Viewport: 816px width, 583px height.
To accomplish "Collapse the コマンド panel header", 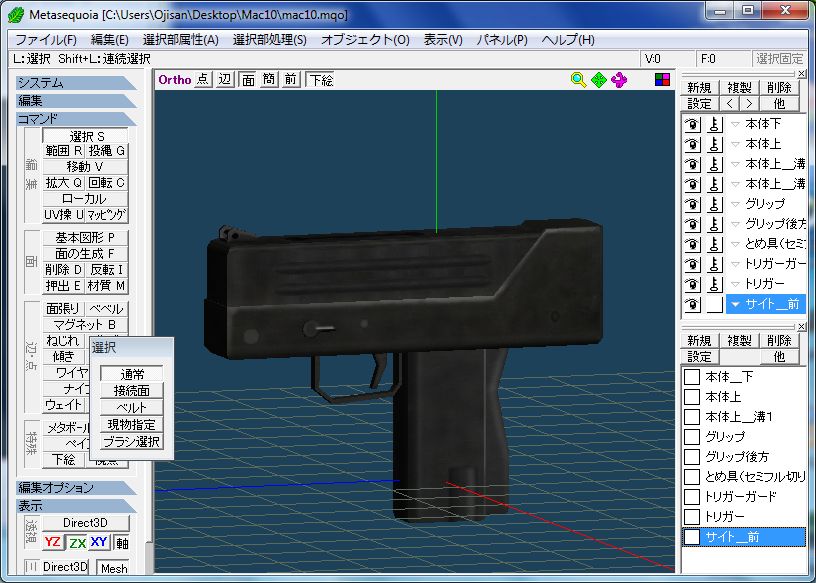I will pos(75,119).
